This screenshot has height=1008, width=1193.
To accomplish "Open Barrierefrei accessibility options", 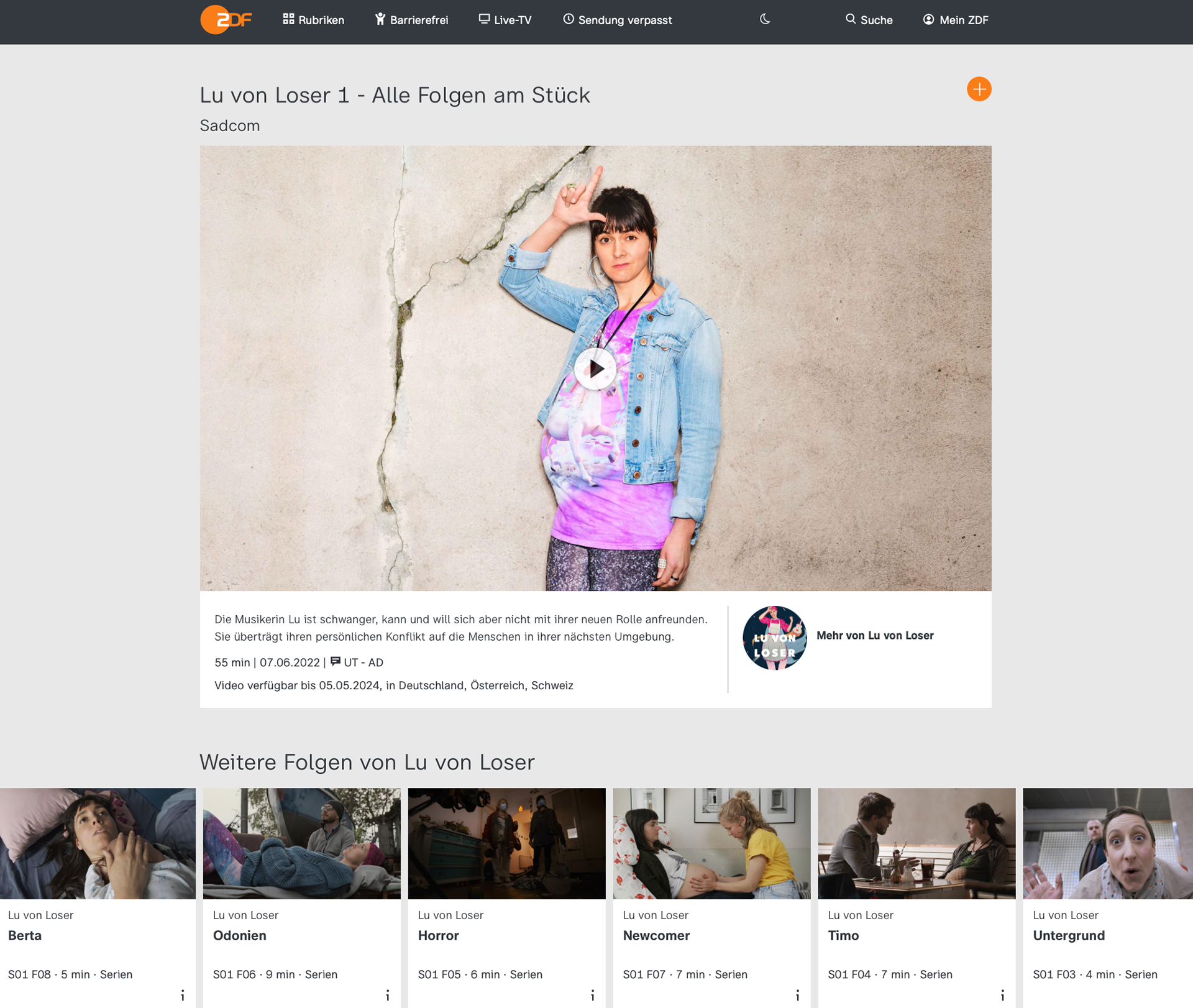I will coord(411,20).
